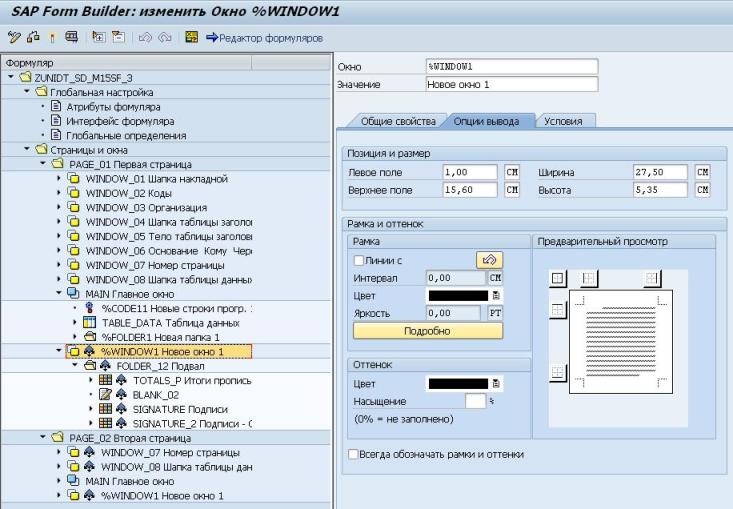Viewport: 733px width, 509px height.
Task: Collapse FOLDER_12 Подвал node
Action: (x=75, y=365)
